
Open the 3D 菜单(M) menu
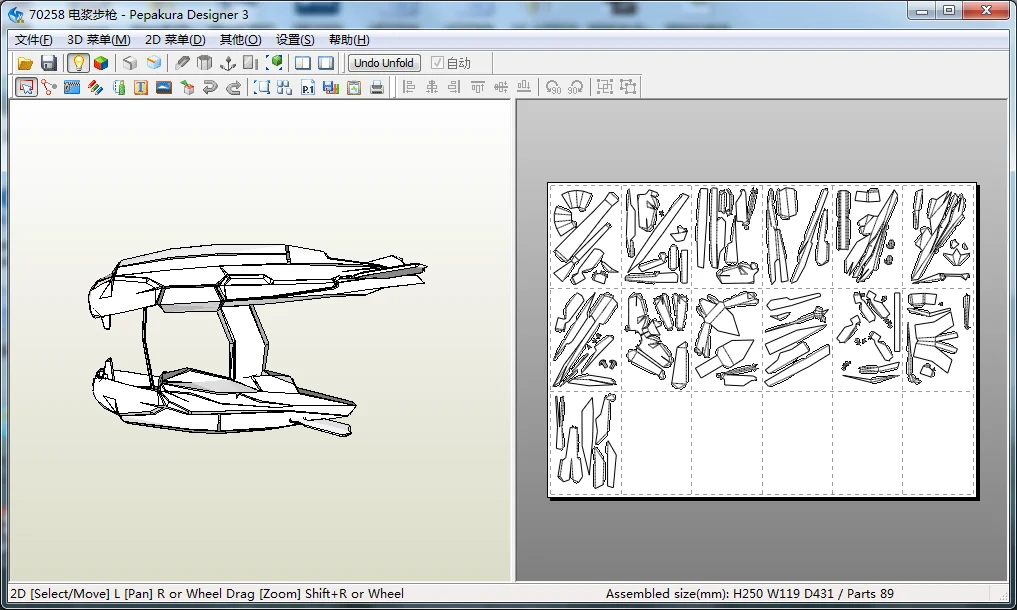99,40
